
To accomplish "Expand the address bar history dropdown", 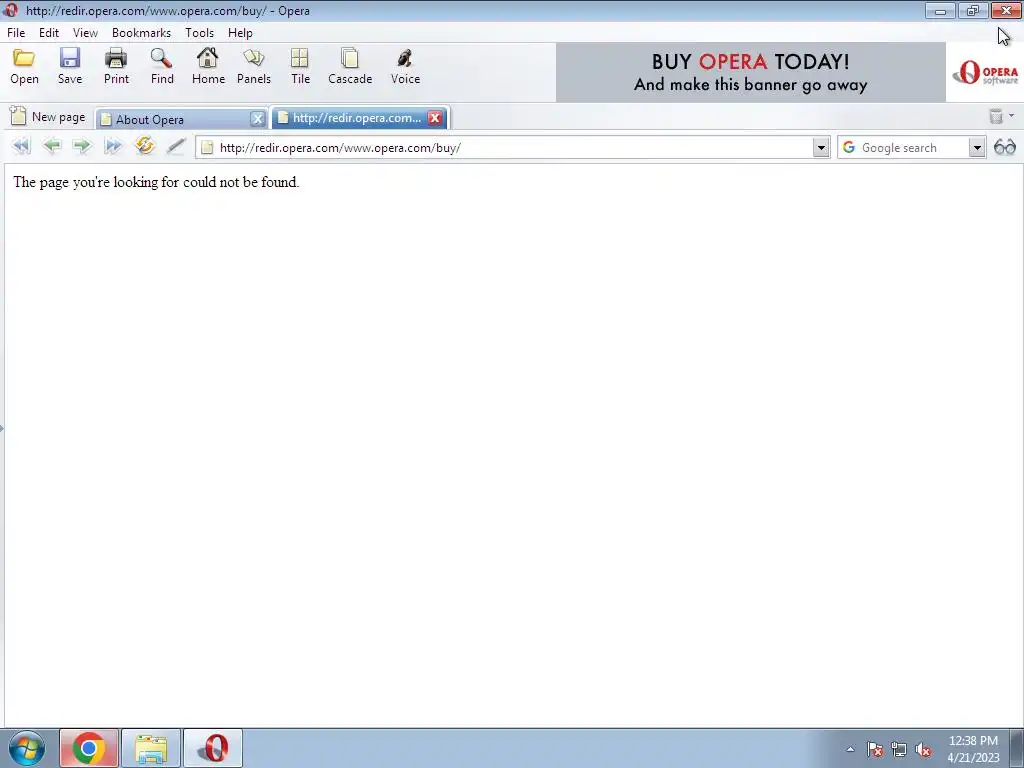I will [821, 148].
